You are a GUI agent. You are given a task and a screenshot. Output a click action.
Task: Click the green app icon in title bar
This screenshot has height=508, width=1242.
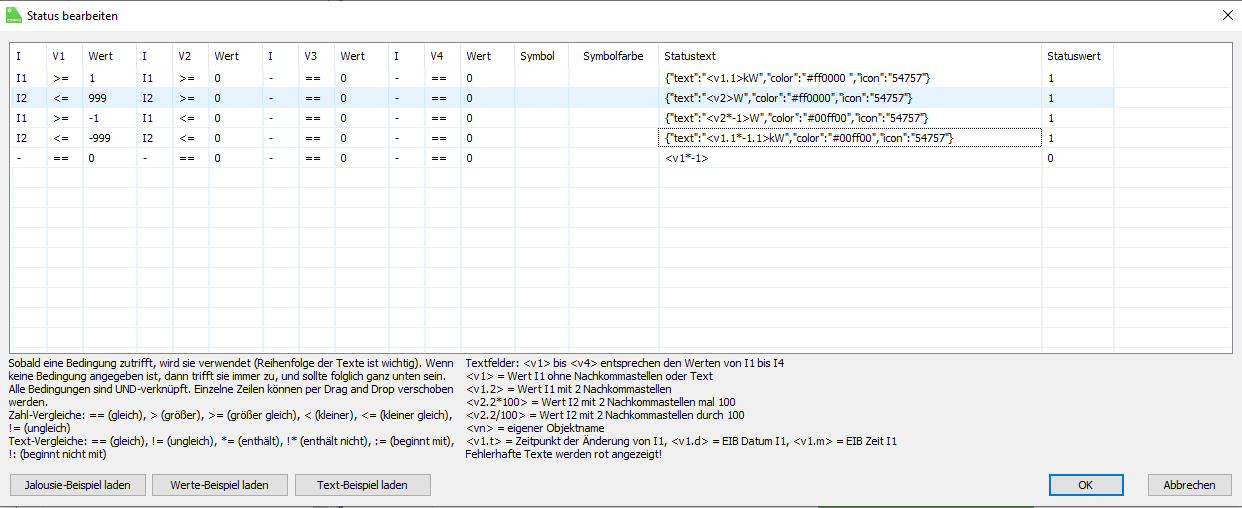coord(13,15)
